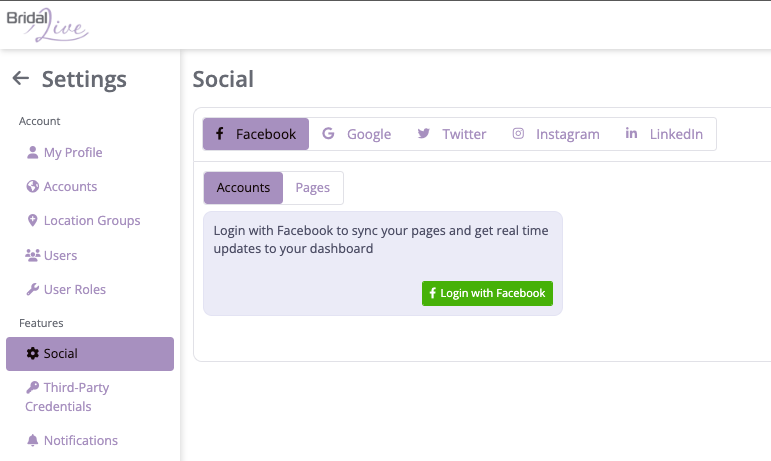Viewport: 771px width, 461px height.
Task: Click the LinkedIn in icon
Action: [631, 133]
